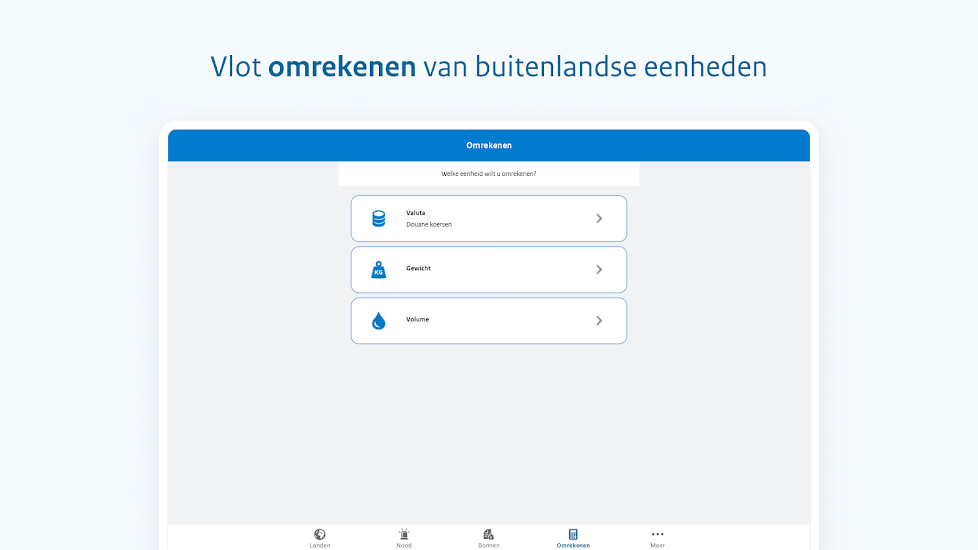Click the water droplet Volume icon
This screenshot has width=978, height=550.
click(378, 321)
